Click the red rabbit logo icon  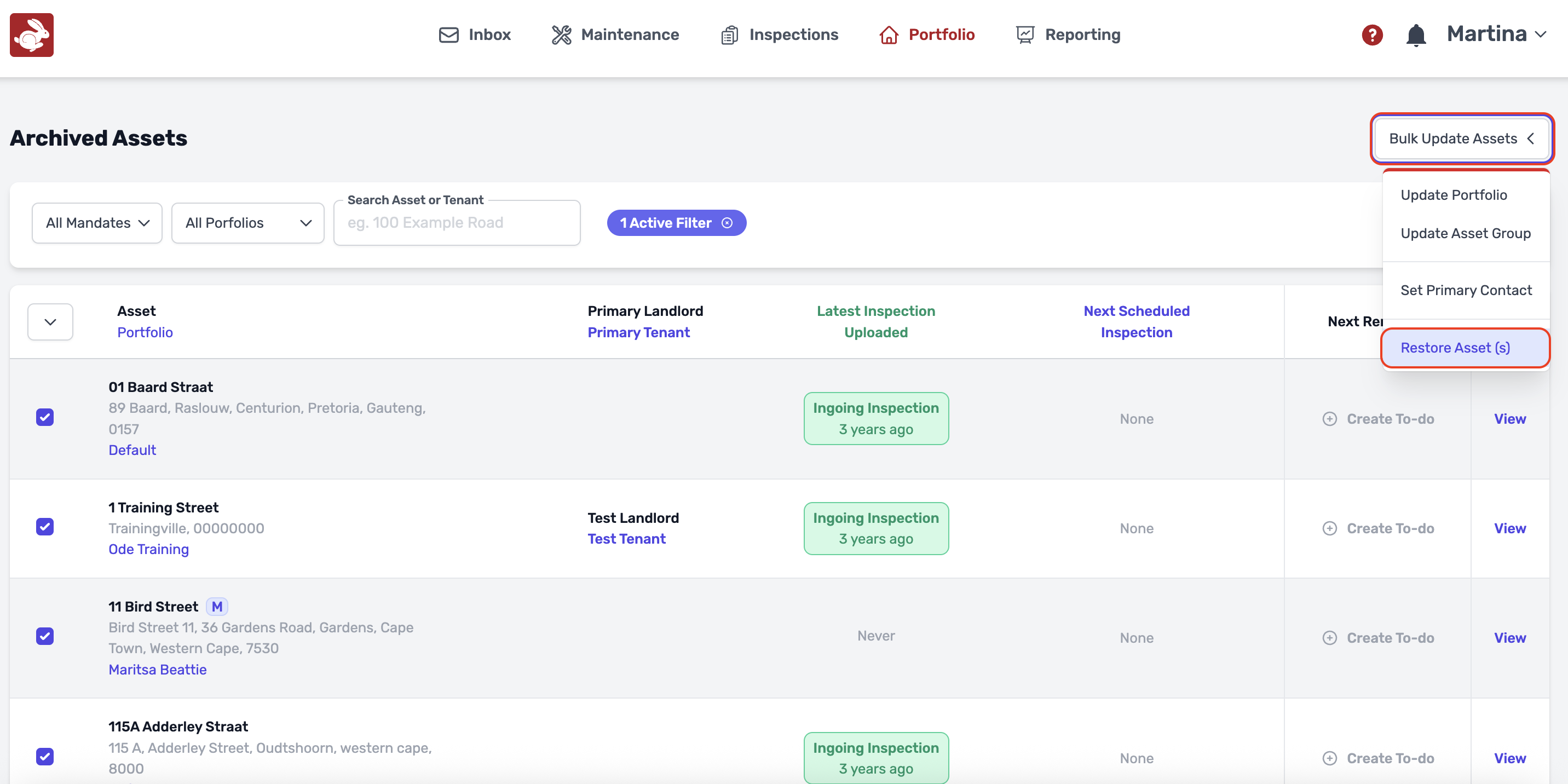pyautogui.click(x=32, y=34)
